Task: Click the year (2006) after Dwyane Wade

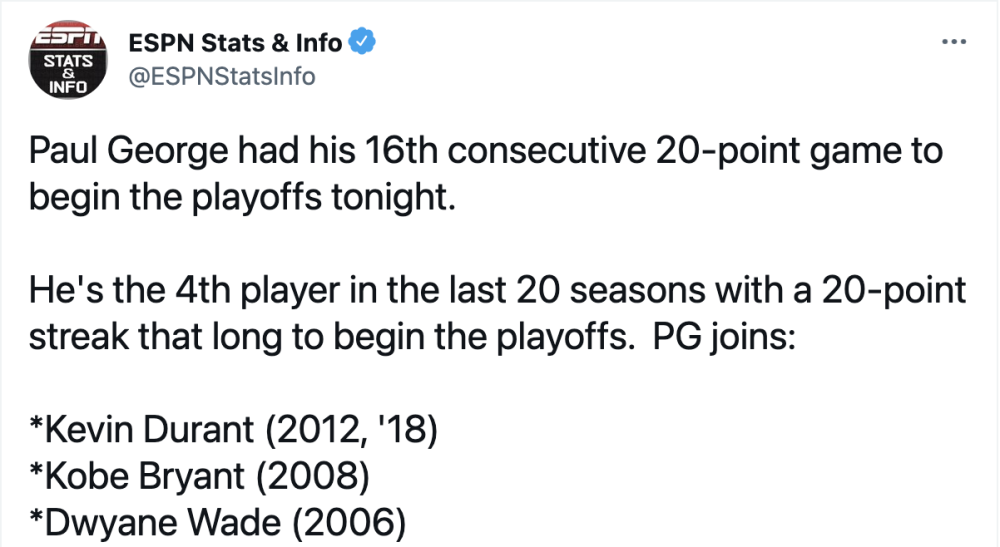Action: pyautogui.click(x=349, y=523)
